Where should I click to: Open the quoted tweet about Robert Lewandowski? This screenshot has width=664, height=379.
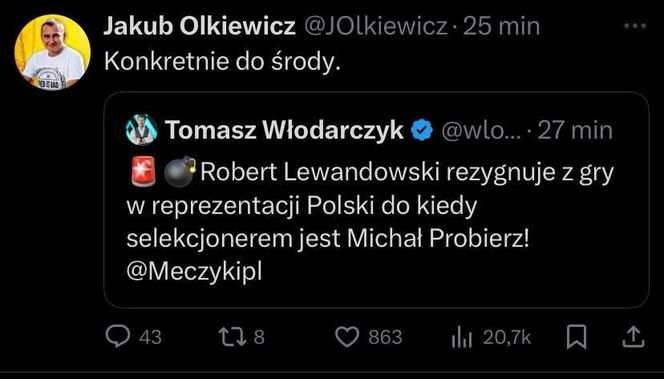tap(376, 199)
